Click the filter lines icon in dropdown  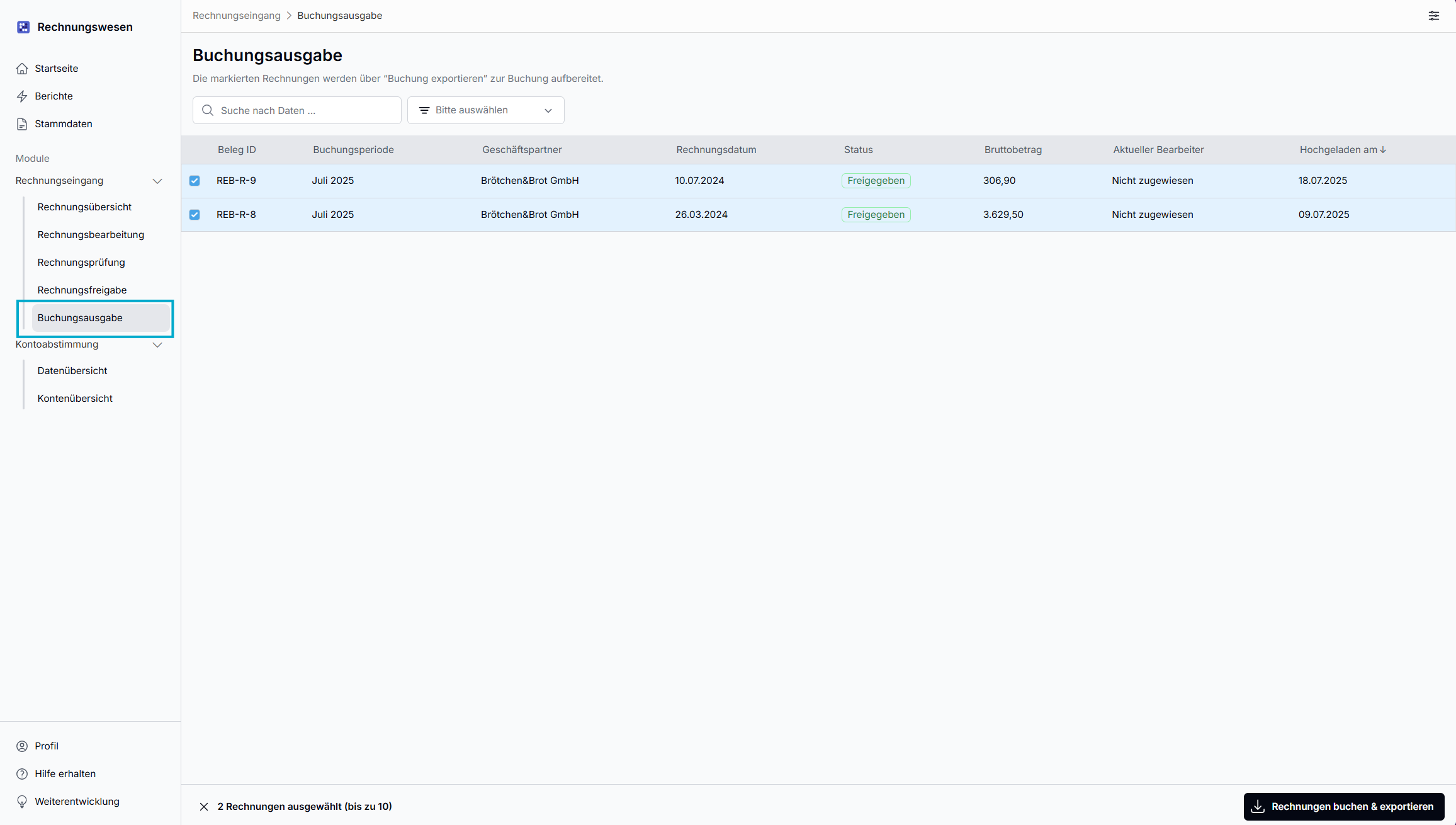(x=424, y=110)
